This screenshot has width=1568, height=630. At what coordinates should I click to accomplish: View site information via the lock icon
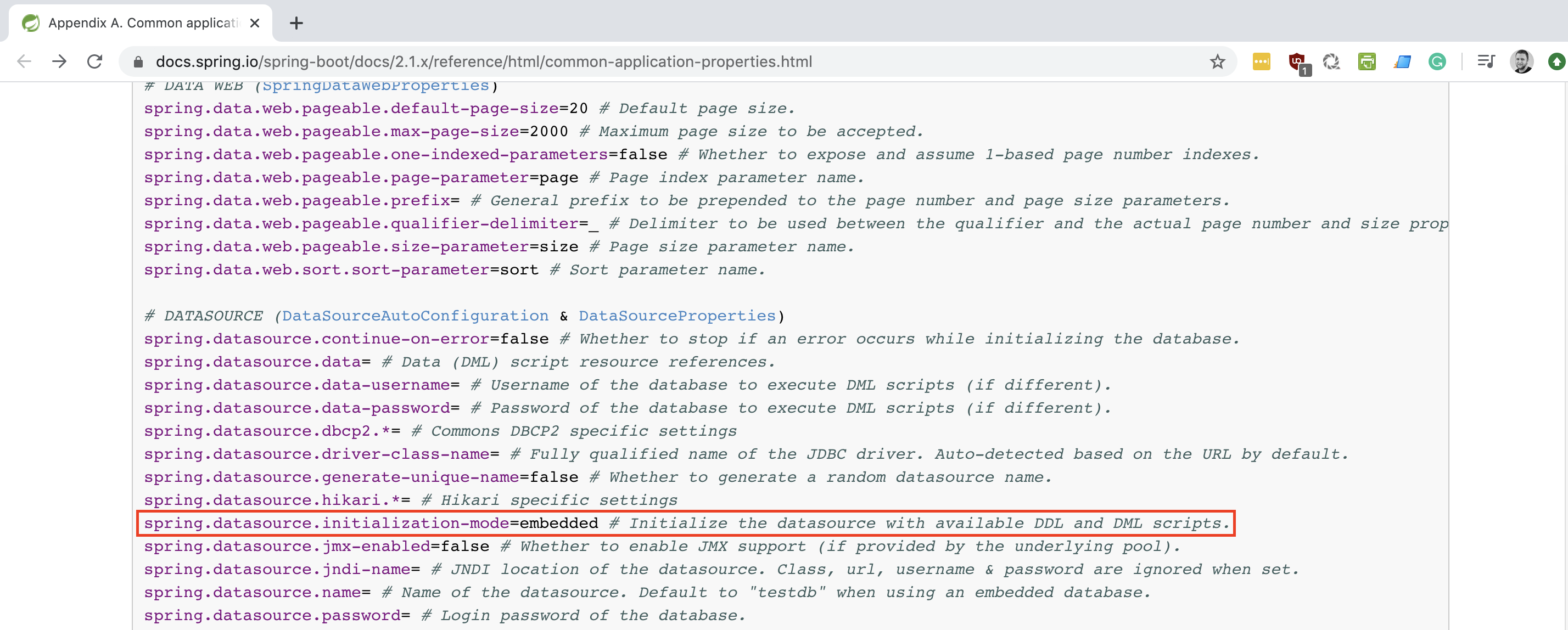(x=138, y=62)
